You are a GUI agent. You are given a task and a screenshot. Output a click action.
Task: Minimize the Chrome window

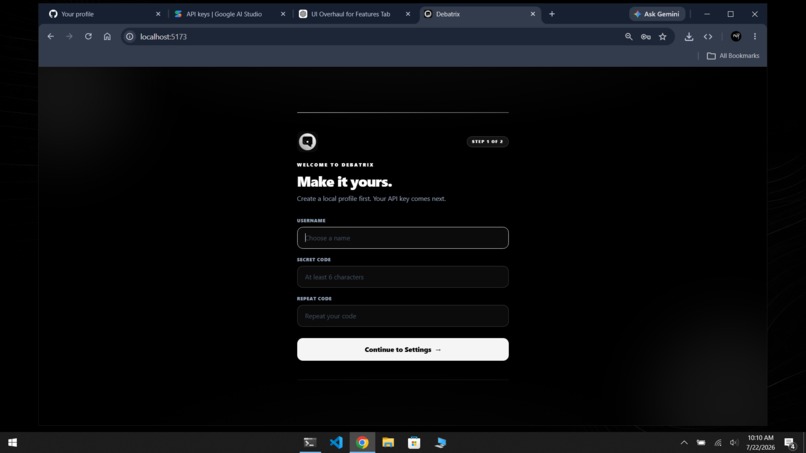pyautogui.click(x=707, y=14)
